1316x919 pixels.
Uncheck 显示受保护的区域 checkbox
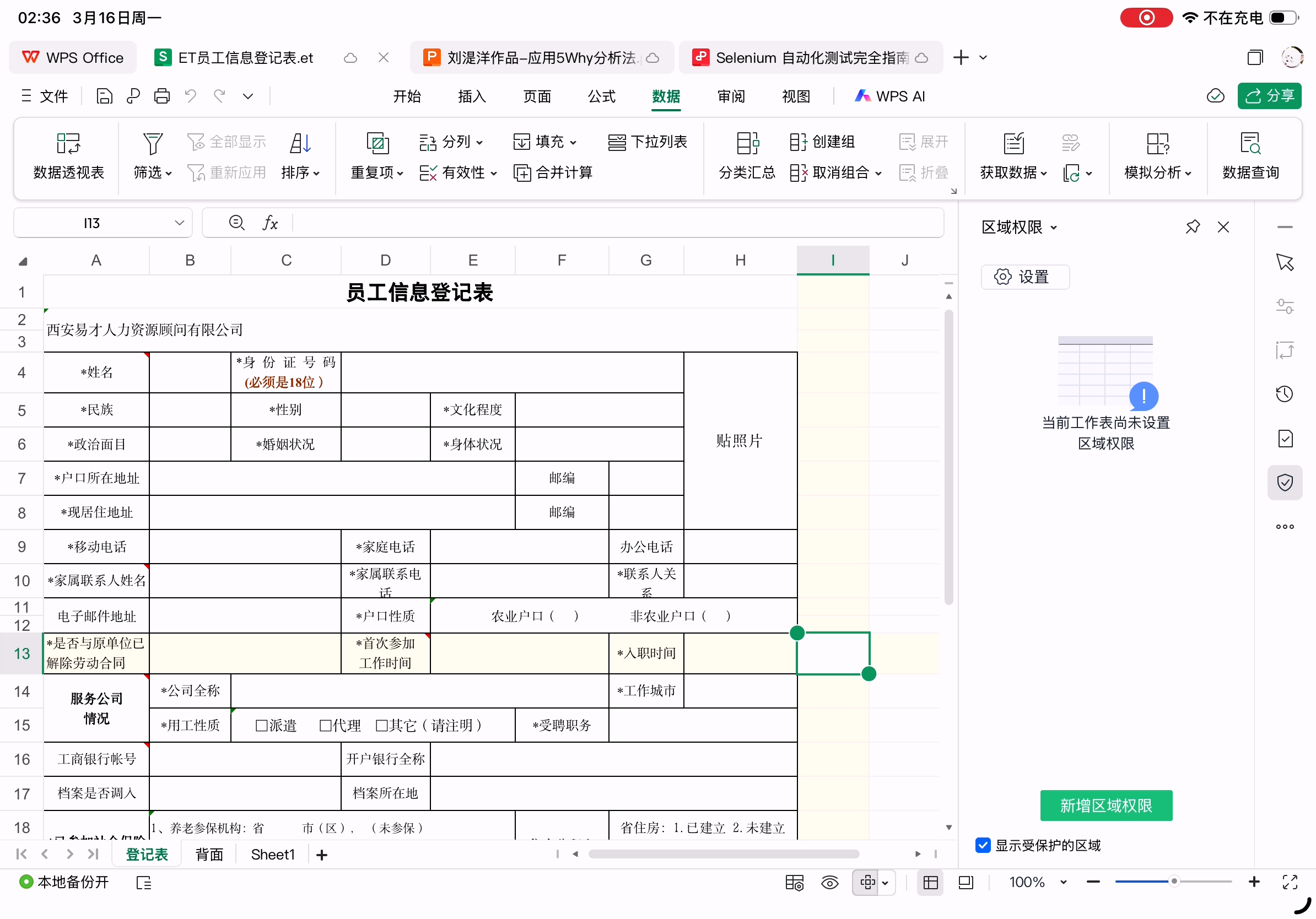tap(983, 845)
